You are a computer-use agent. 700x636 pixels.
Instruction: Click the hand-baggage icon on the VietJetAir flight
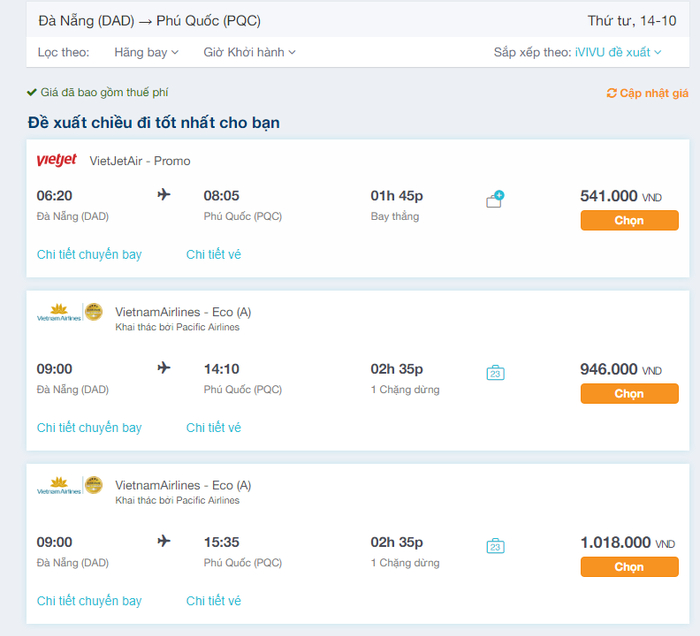[x=494, y=200]
